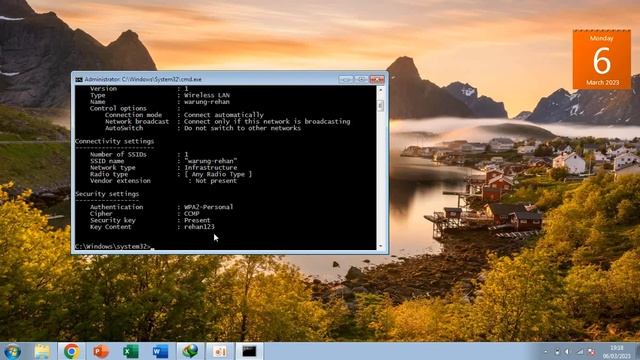Click the cmd scrollbar down arrow
The width and height of the screenshot is (640, 360).
click(380, 246)
